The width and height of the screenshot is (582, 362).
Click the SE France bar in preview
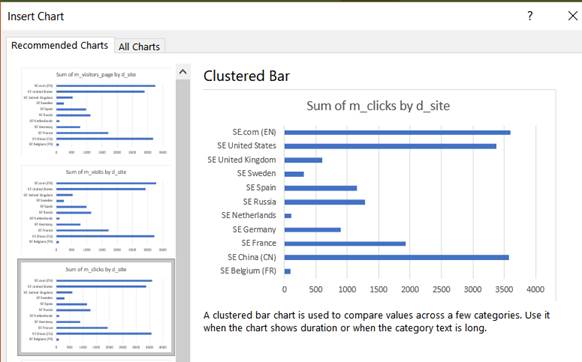[x=345, y=244]
